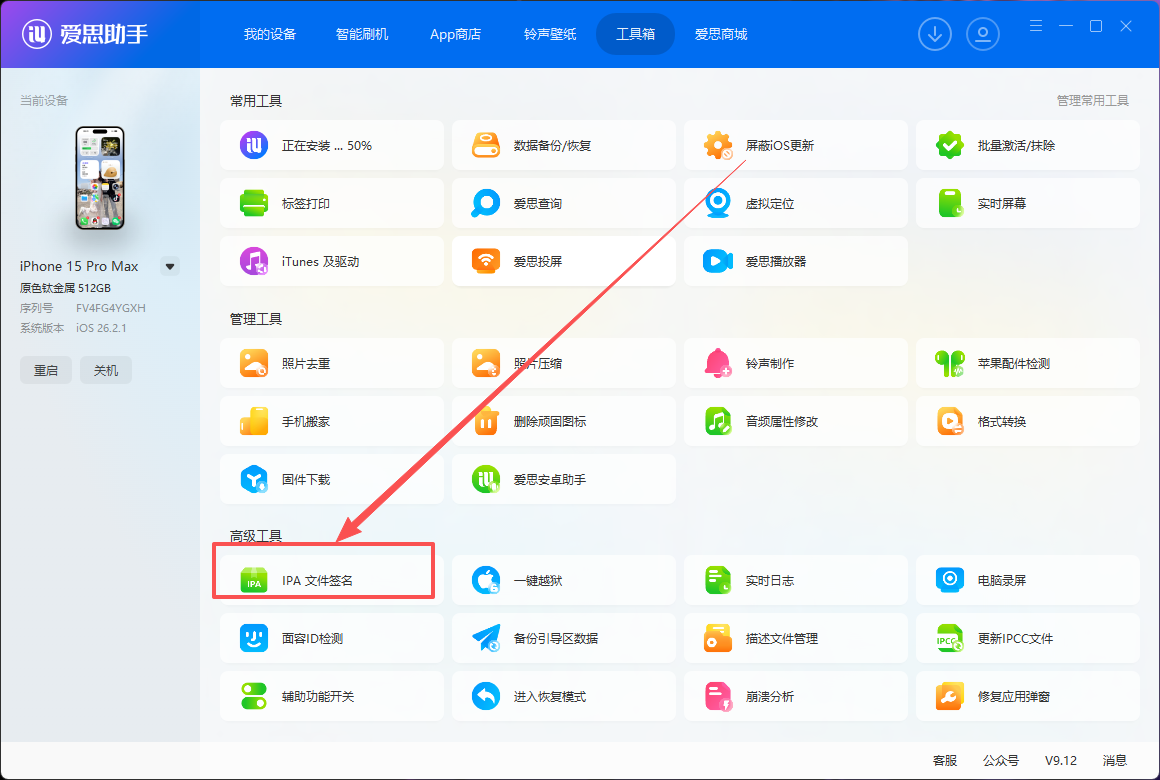
Task: Open the iTunes 及驱动 tool
Action: (x=331, y=261)
